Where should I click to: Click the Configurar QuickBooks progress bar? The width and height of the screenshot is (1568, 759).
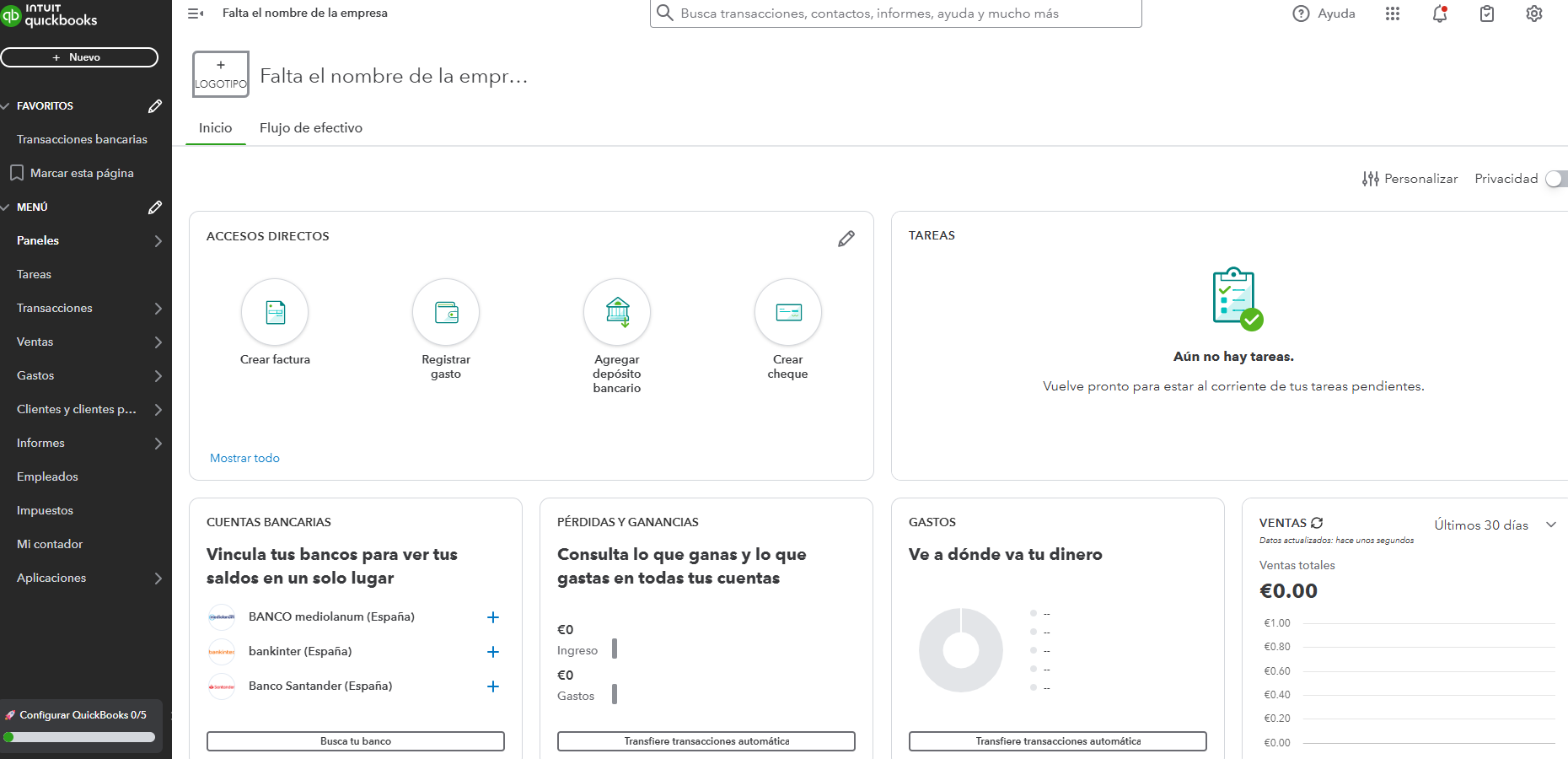click(79, 737)
